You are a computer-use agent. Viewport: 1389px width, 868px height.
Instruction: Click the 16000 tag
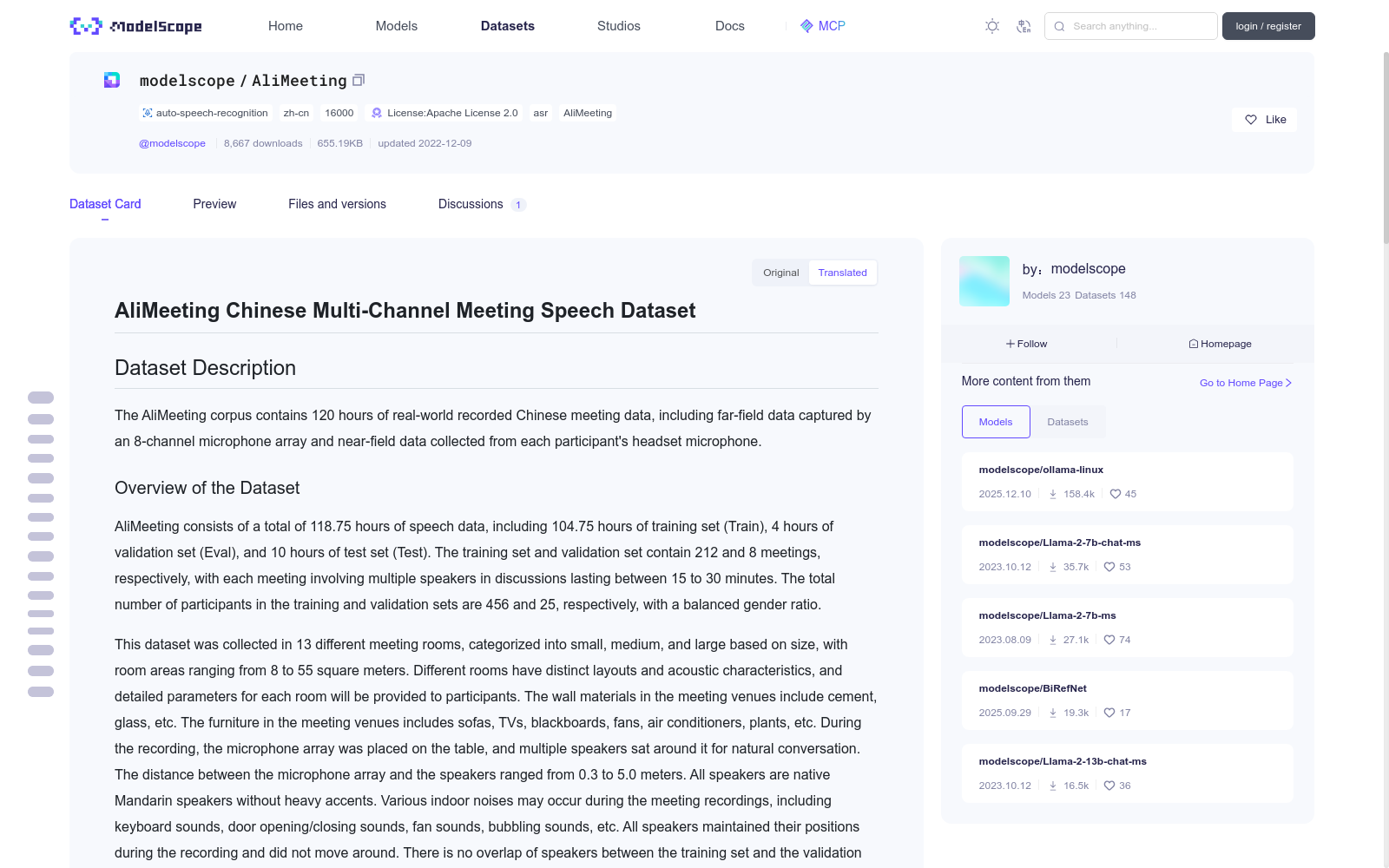coord(339,113)
